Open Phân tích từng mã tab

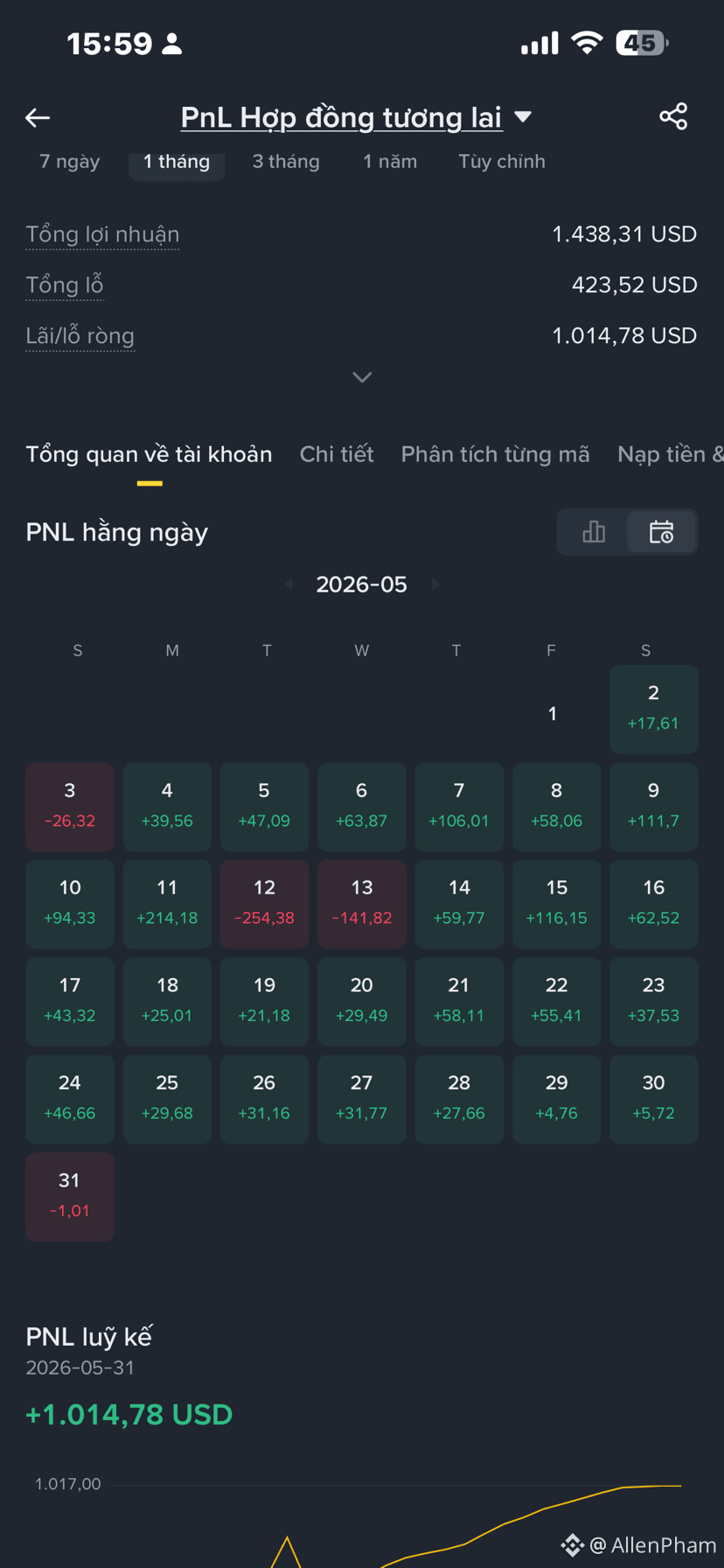click(495, 454)
